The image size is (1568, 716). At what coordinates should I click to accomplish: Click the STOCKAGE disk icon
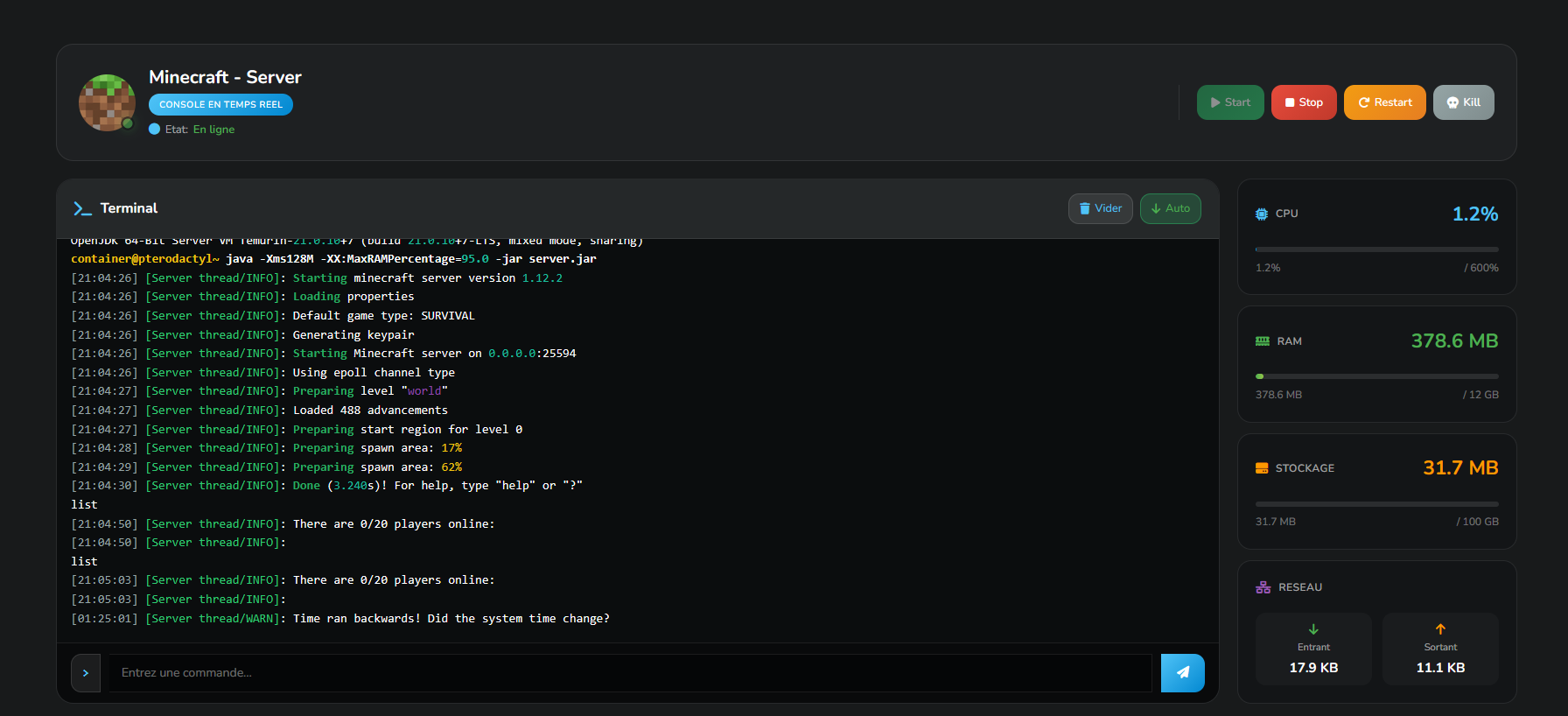pyautogui.click(x=1262, y=468)
